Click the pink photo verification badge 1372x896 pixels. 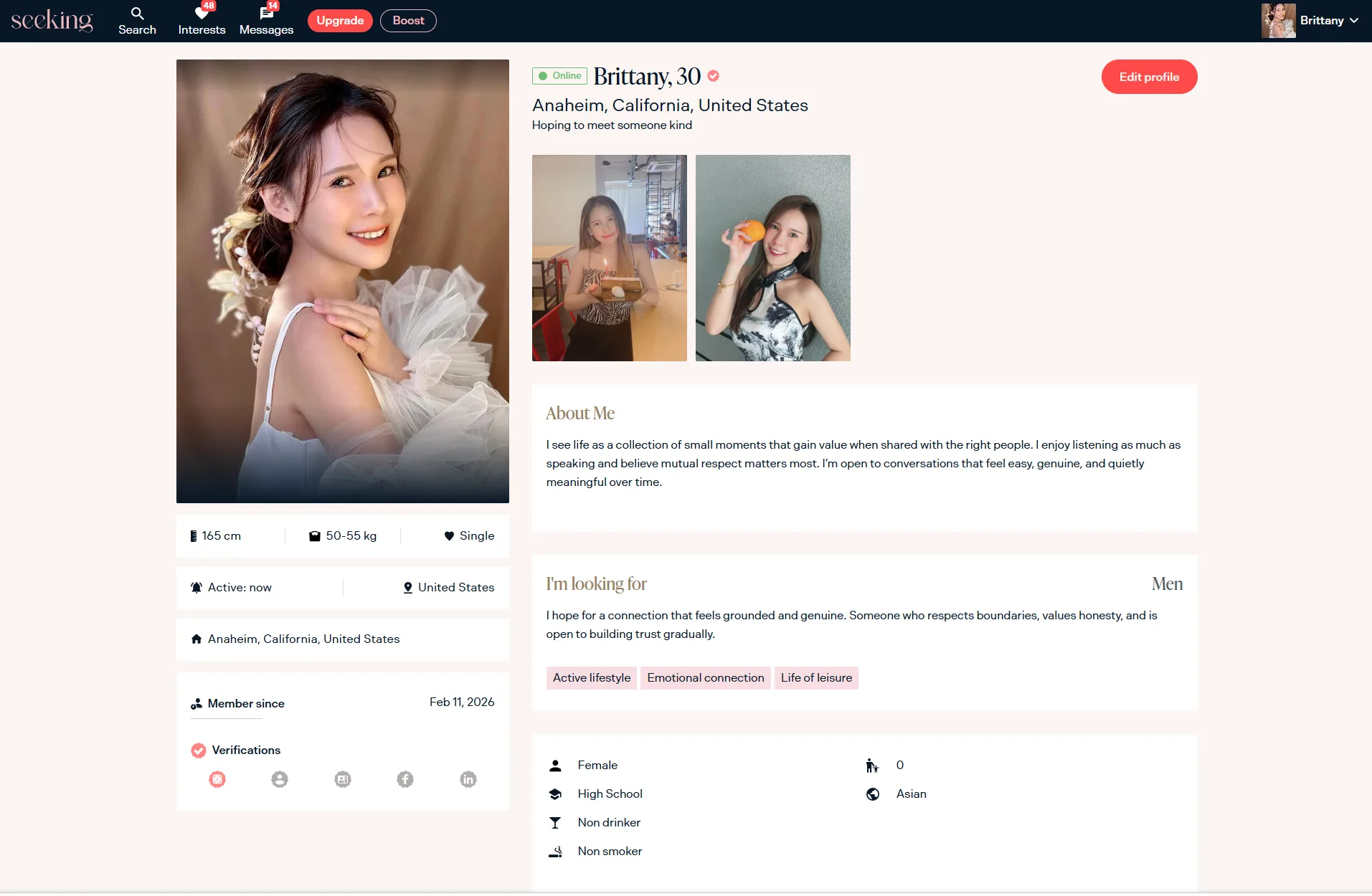[x=217, y=779]
